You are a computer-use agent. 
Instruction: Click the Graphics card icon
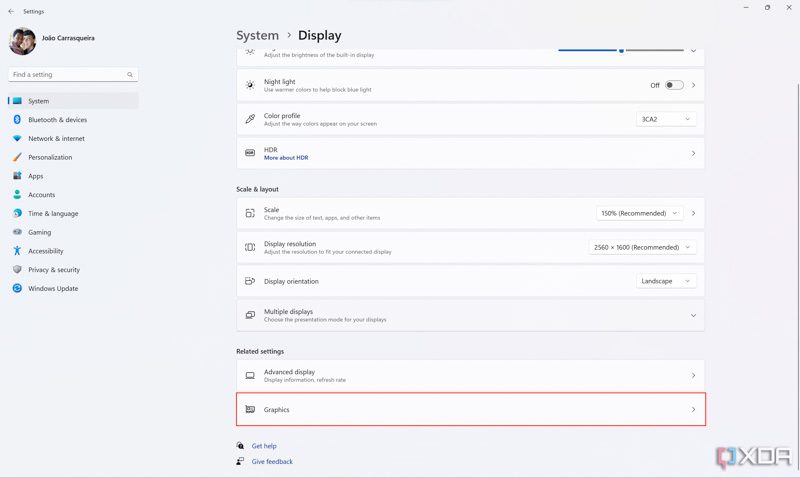point(250,409)
